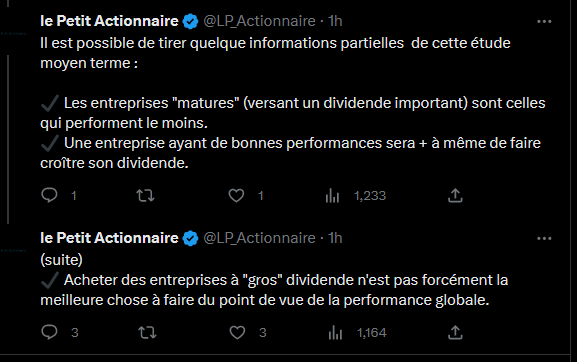
Task: Open le Petit Actionnaire profile from first tweet
Action: click(109, 21)
